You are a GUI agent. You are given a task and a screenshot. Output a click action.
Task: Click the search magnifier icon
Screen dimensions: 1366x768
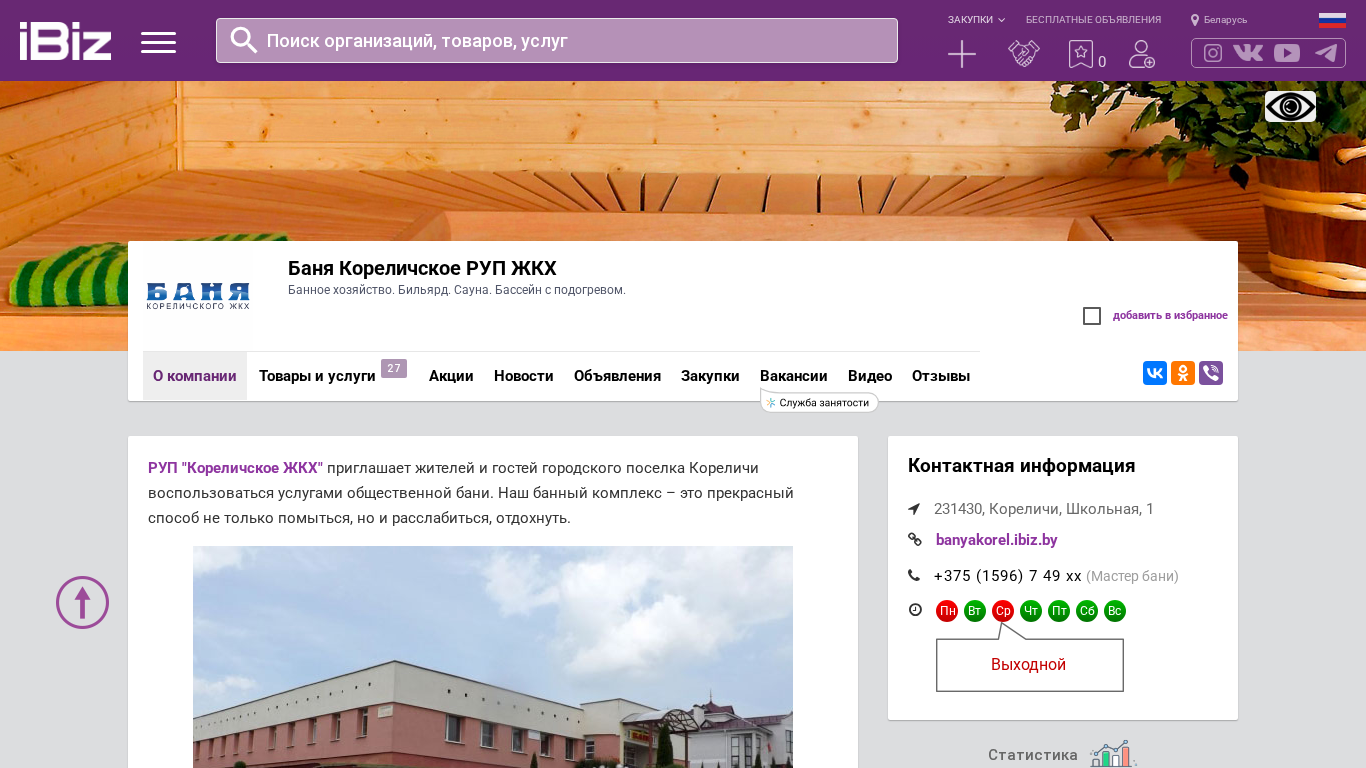click(244, 40)
